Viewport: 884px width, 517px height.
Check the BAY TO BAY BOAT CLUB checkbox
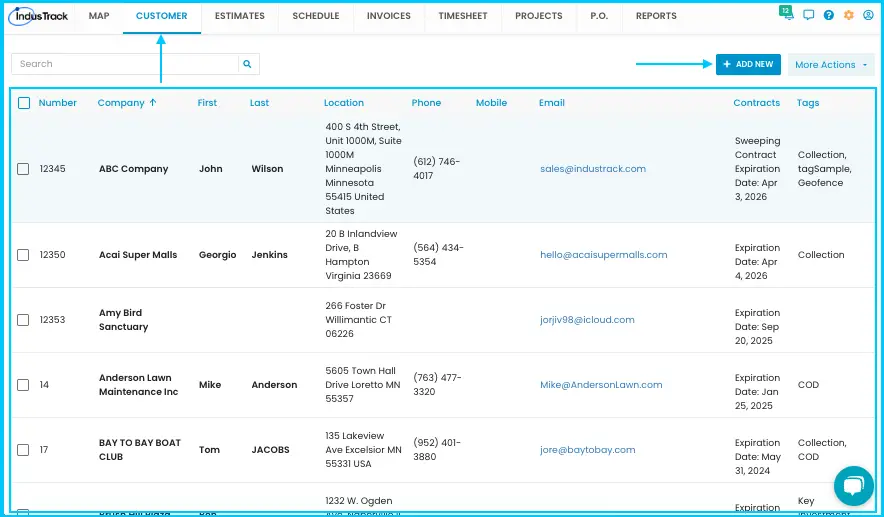[23, 450]
